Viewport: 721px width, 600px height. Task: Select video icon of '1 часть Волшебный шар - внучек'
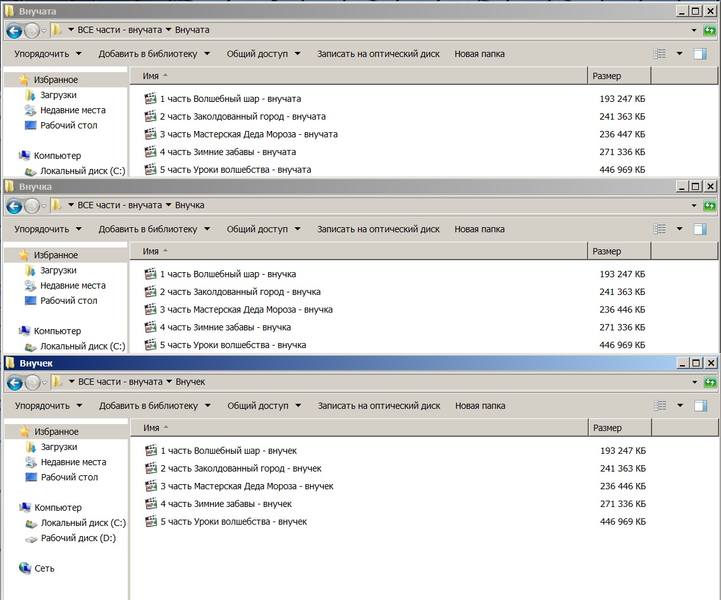pyautogui.click(x=151, y=451)
